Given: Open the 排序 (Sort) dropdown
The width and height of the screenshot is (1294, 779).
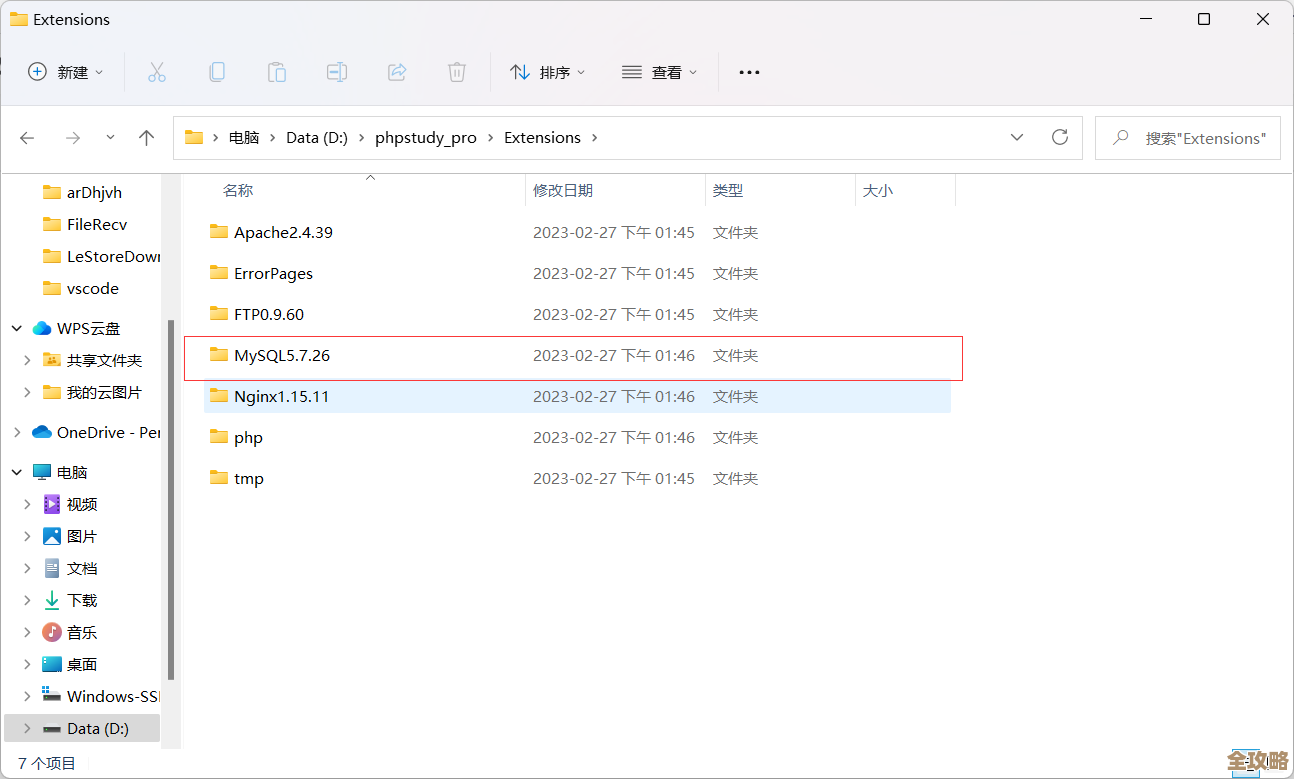Looking at the screenshot, I should point(546,71).
